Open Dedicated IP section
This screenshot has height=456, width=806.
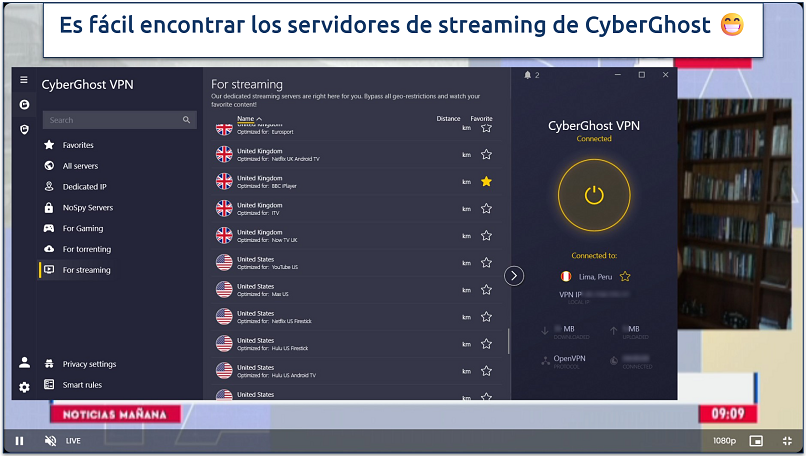84,187
